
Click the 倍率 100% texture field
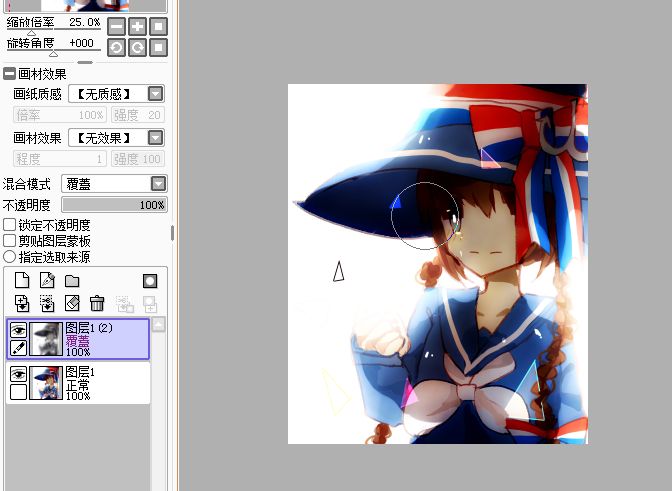(x=60, y=115)
